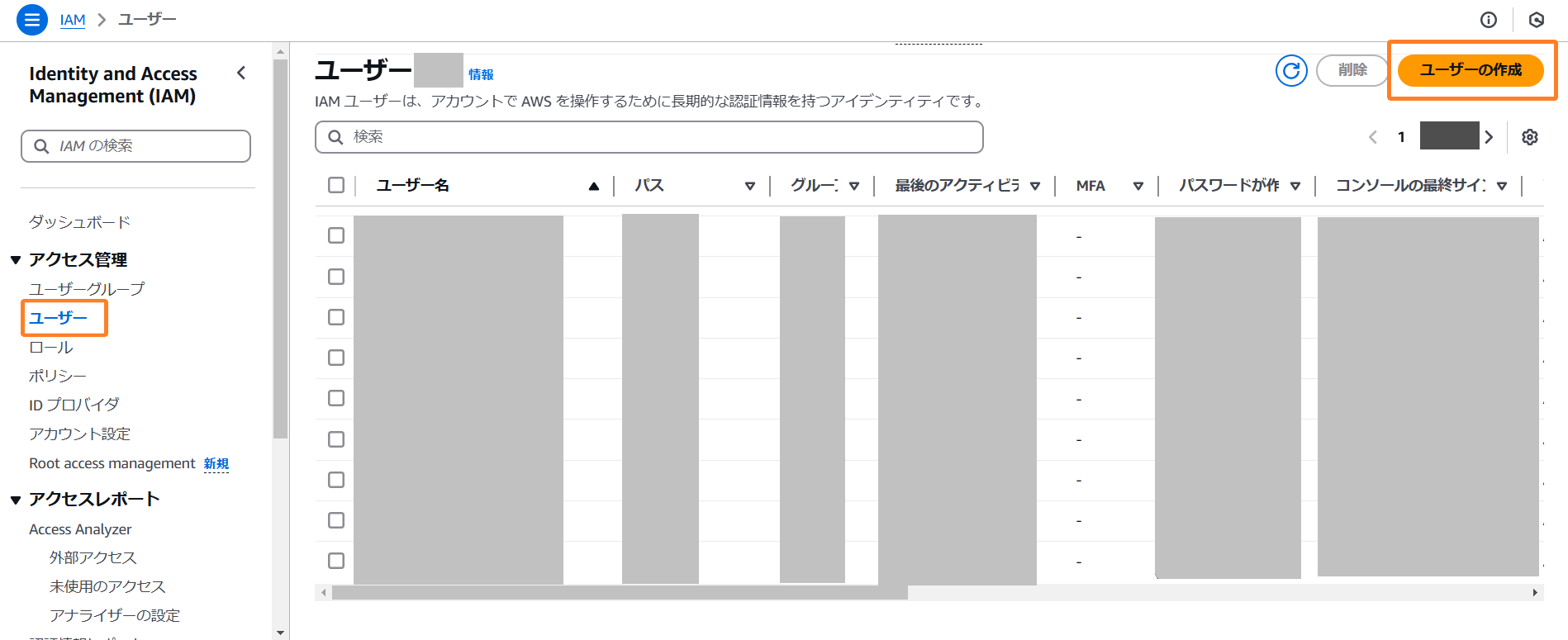Toggle the select-all users checkbox
This screenshot has height=640, width=1568.
coord(336,185)
